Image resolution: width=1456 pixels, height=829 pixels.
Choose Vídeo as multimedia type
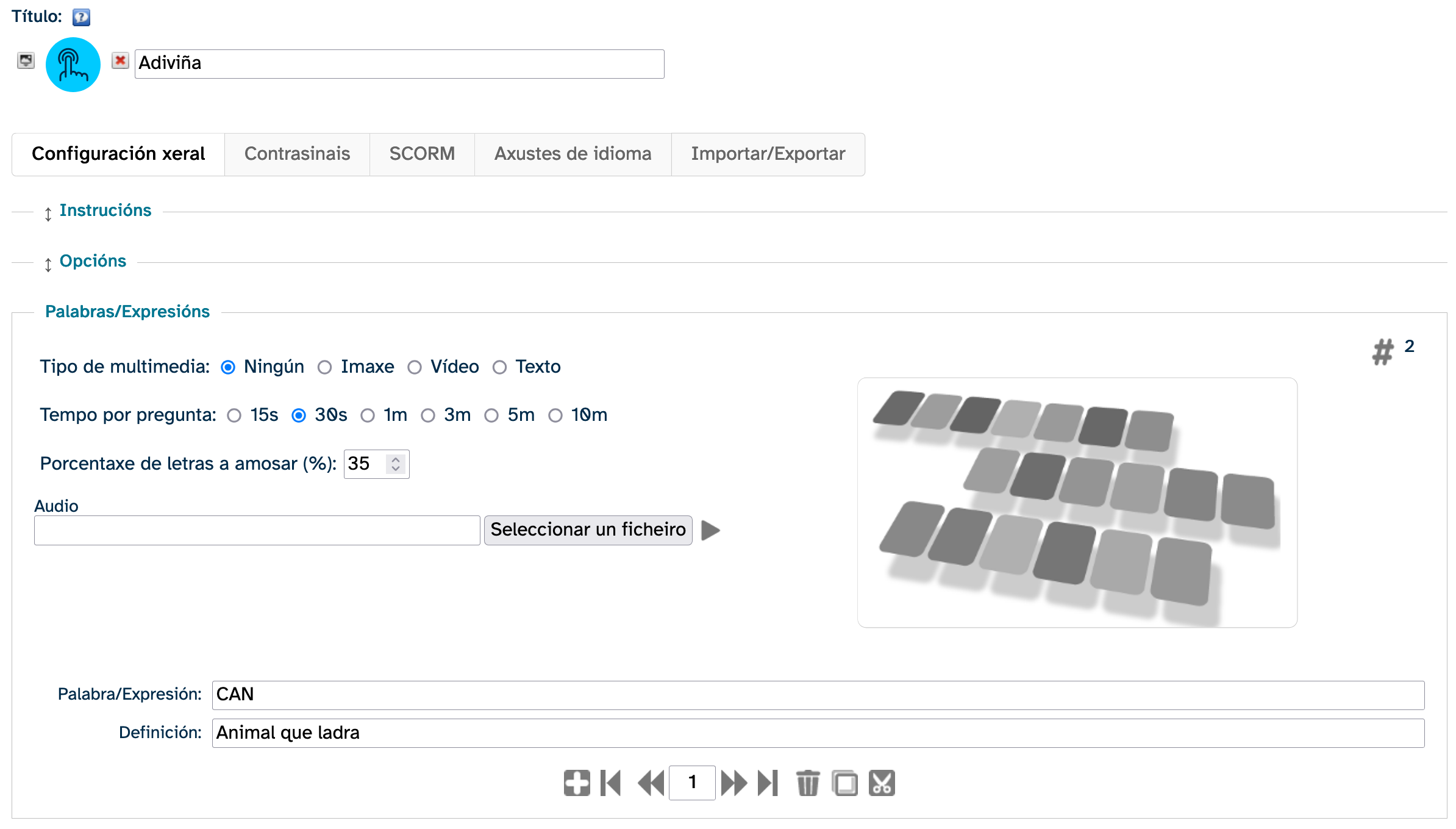tap(415, 367)
